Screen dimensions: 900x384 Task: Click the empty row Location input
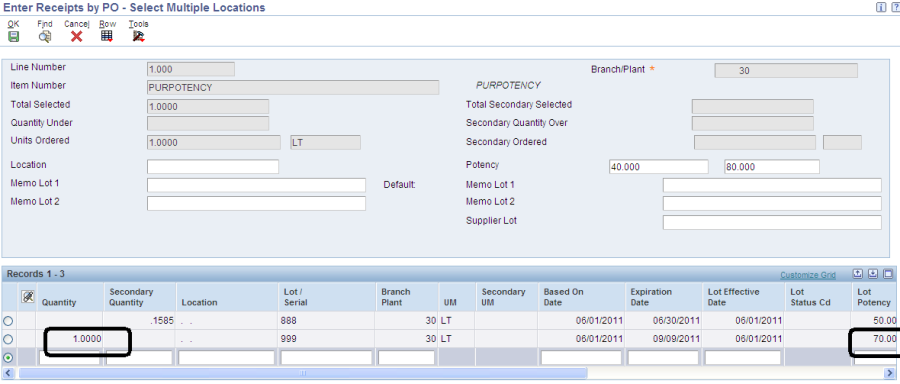coord(226,358)
